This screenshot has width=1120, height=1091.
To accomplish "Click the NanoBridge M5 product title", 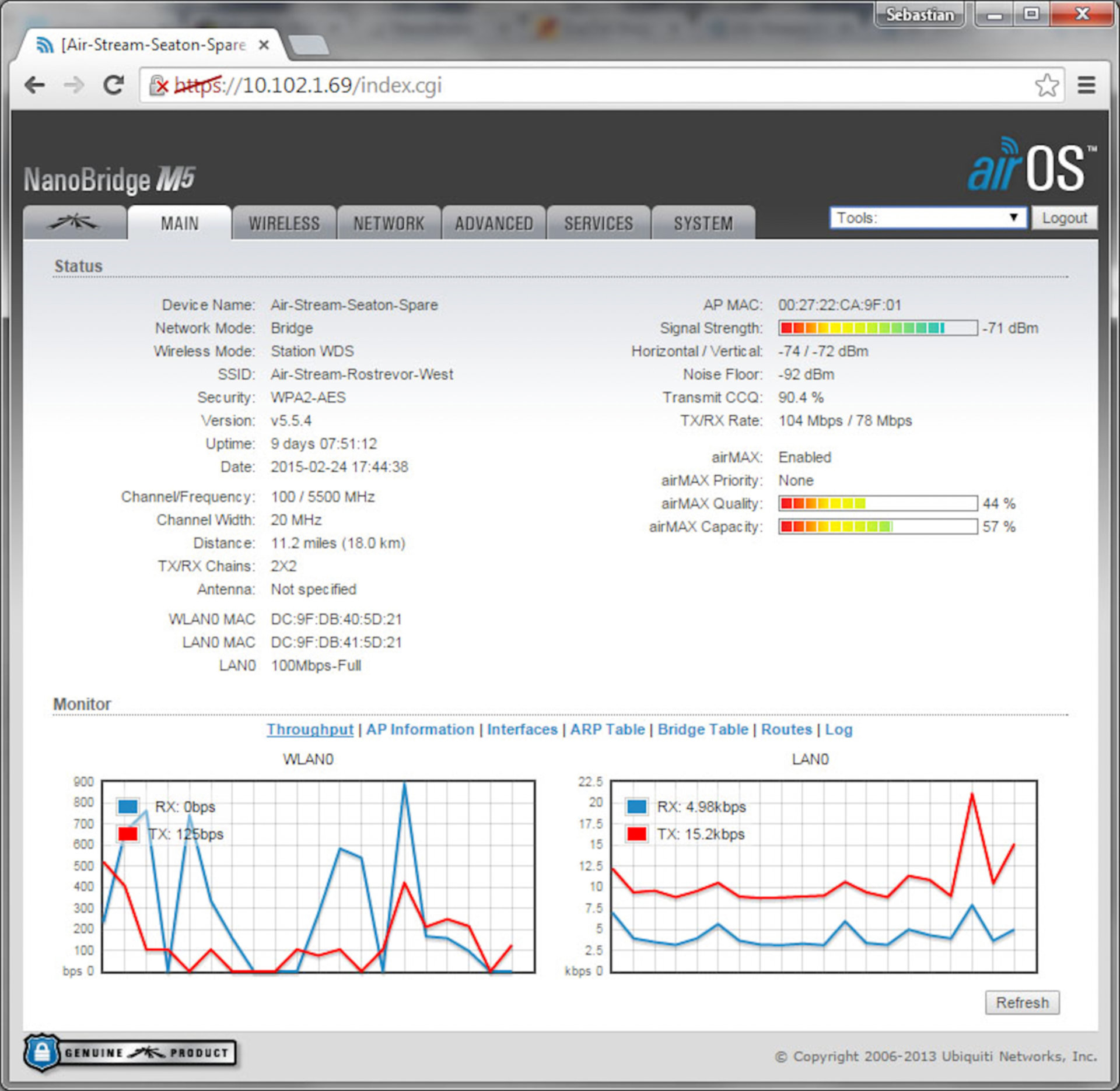I will (110, 180).
